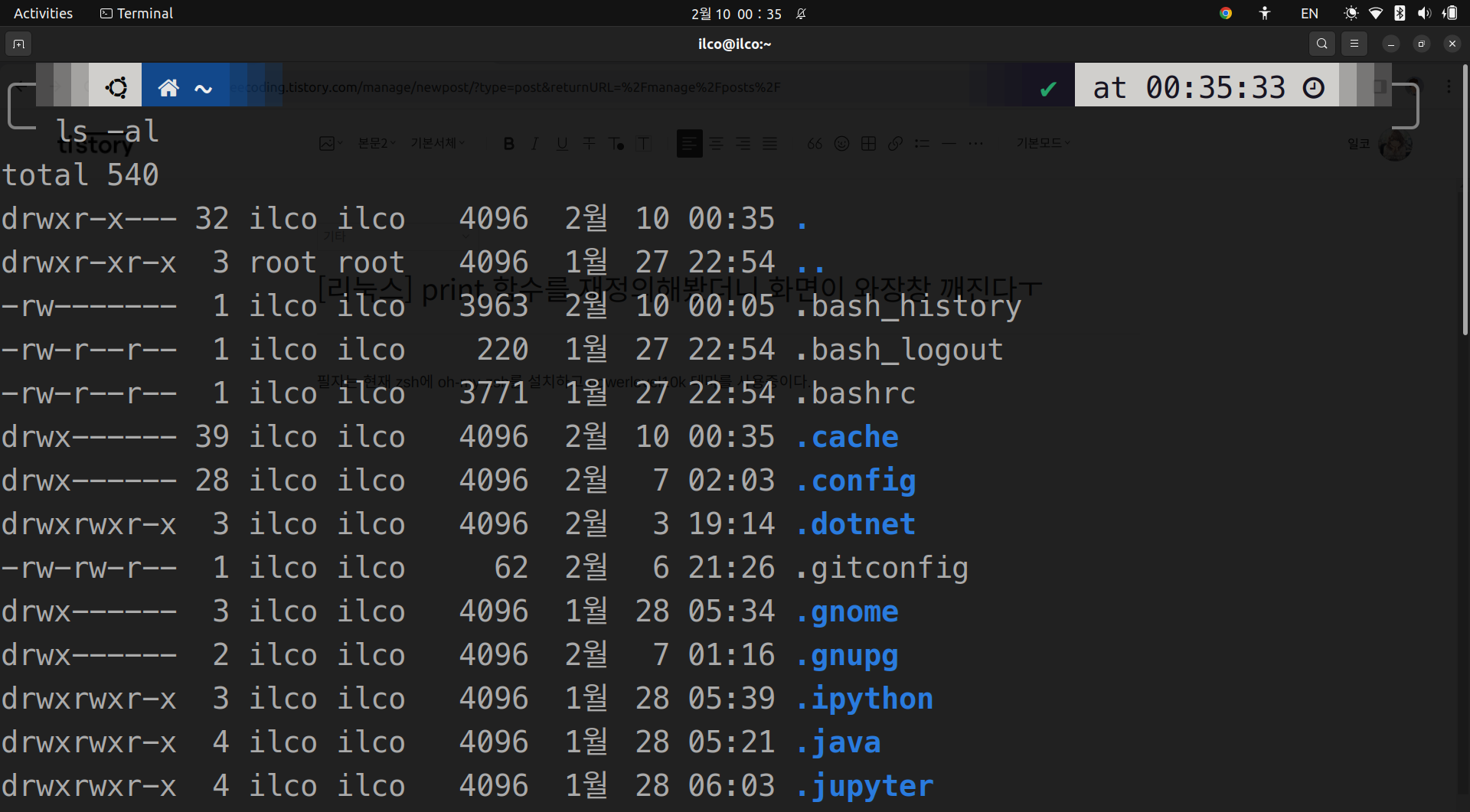
Task: Click the .bash_history file name
Action: coord(908,306)
